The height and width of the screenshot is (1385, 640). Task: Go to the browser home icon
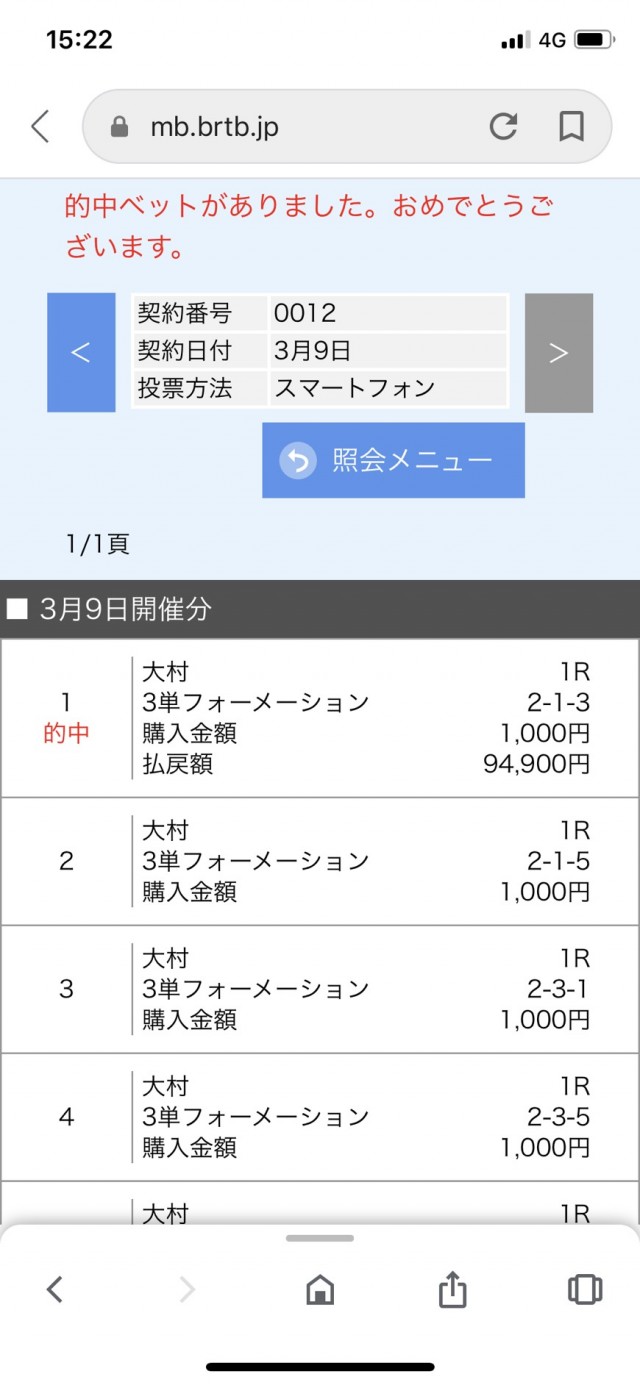coord(319,1290)
